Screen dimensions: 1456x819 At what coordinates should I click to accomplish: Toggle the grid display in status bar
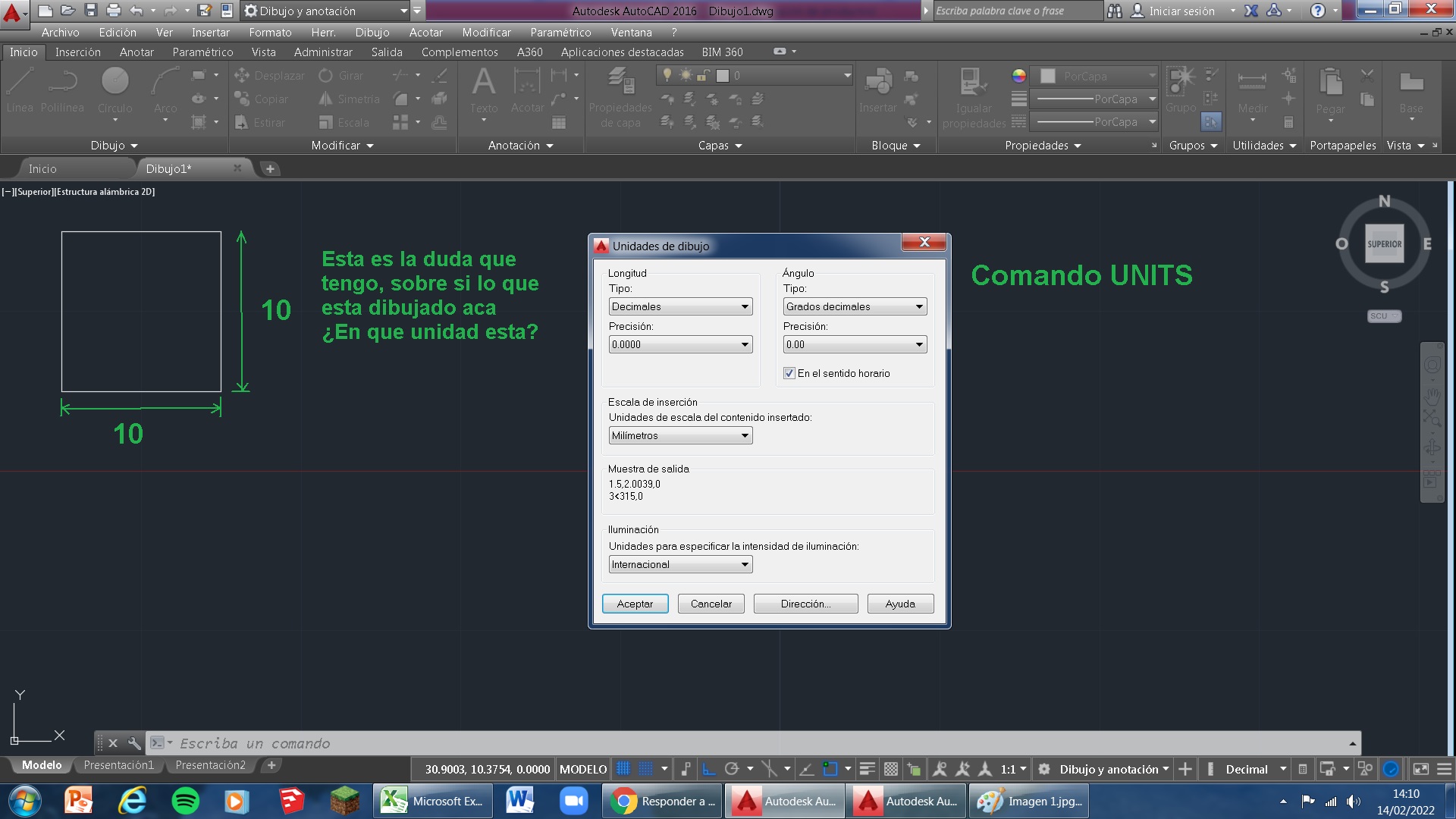(623, 769)
